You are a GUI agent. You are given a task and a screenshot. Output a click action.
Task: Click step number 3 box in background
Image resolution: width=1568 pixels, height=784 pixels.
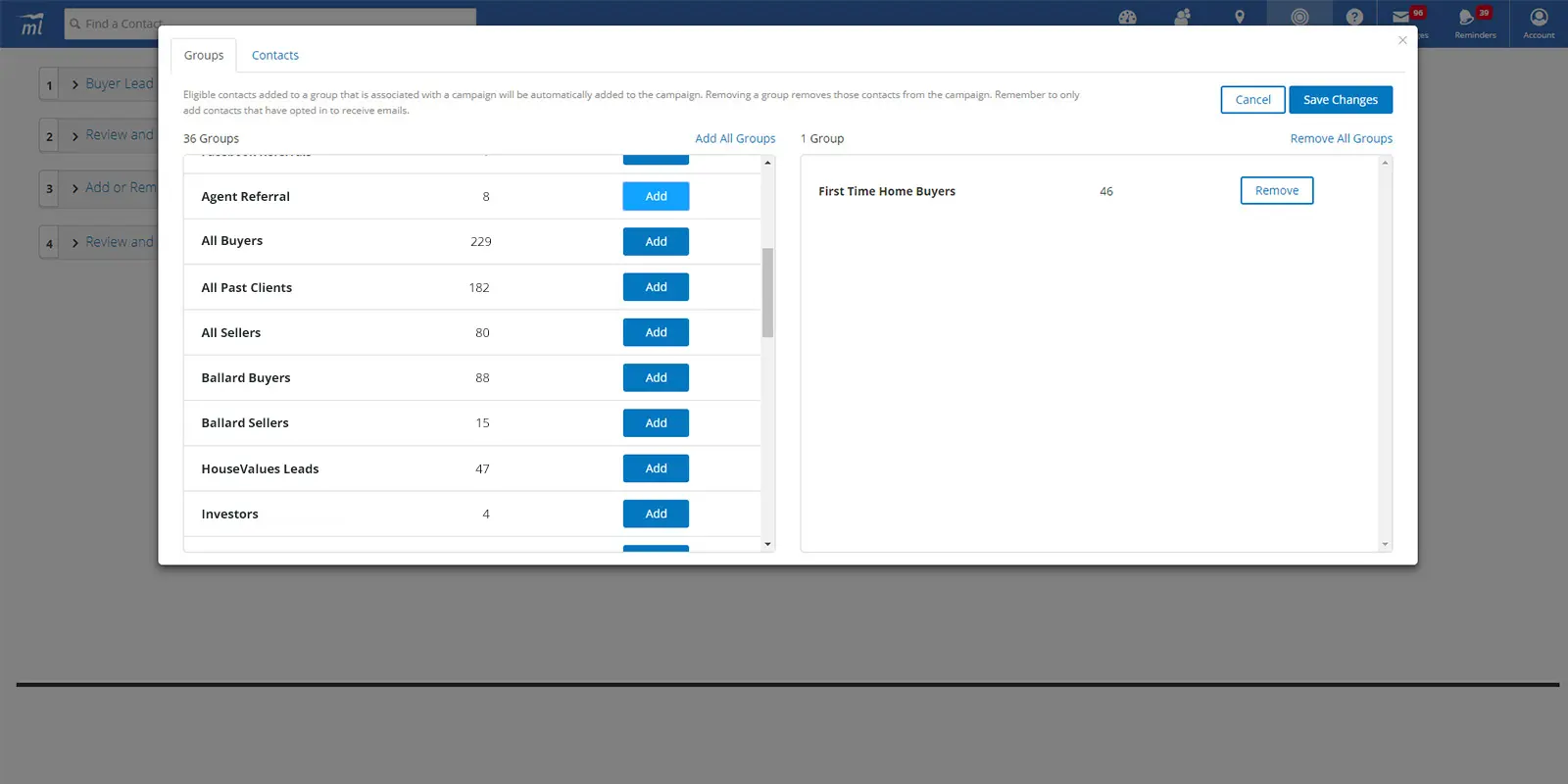50,188
